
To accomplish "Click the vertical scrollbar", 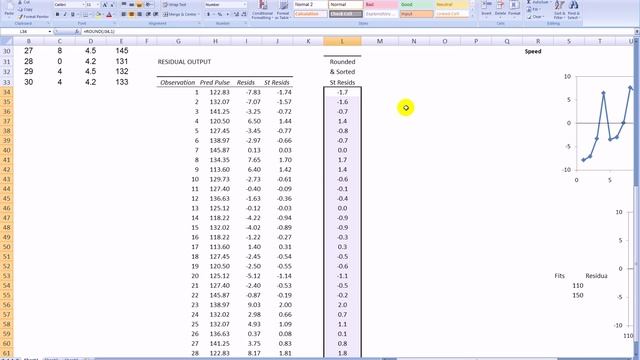I will click(637, 196).
